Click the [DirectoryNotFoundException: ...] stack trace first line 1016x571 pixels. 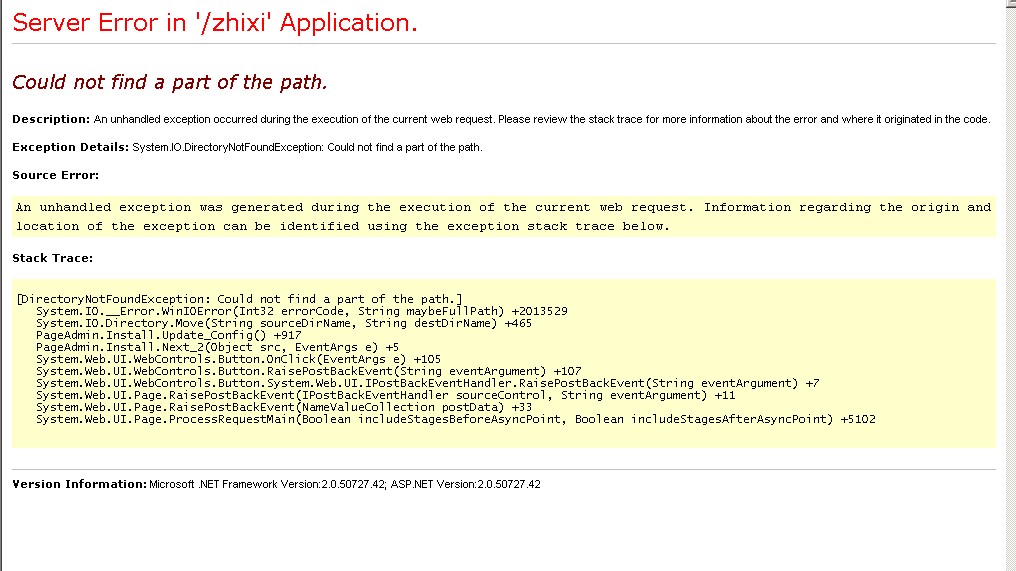[239, 299]
